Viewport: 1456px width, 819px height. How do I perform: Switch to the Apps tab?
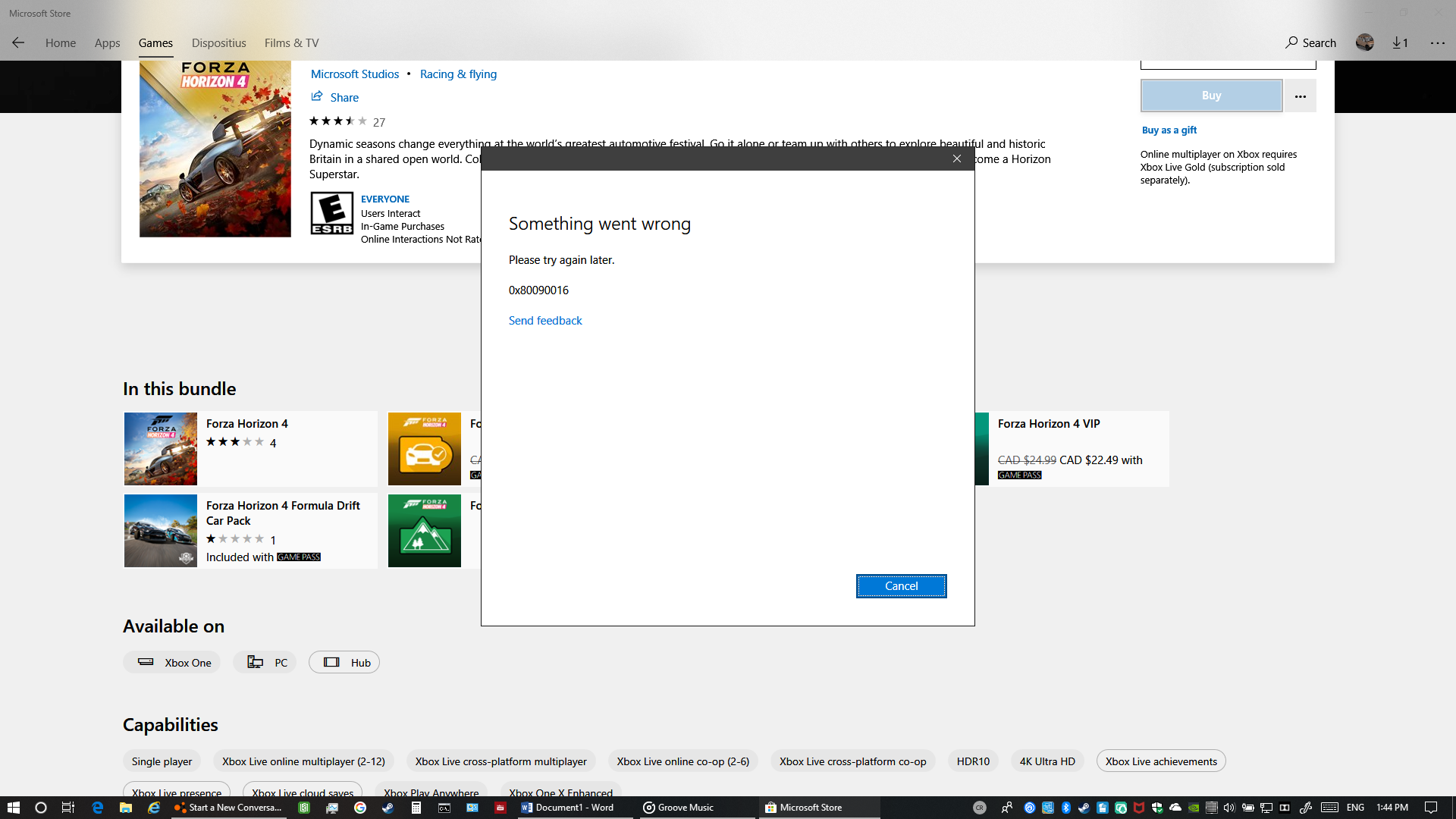pyautogui.click(x=108, y=43)
